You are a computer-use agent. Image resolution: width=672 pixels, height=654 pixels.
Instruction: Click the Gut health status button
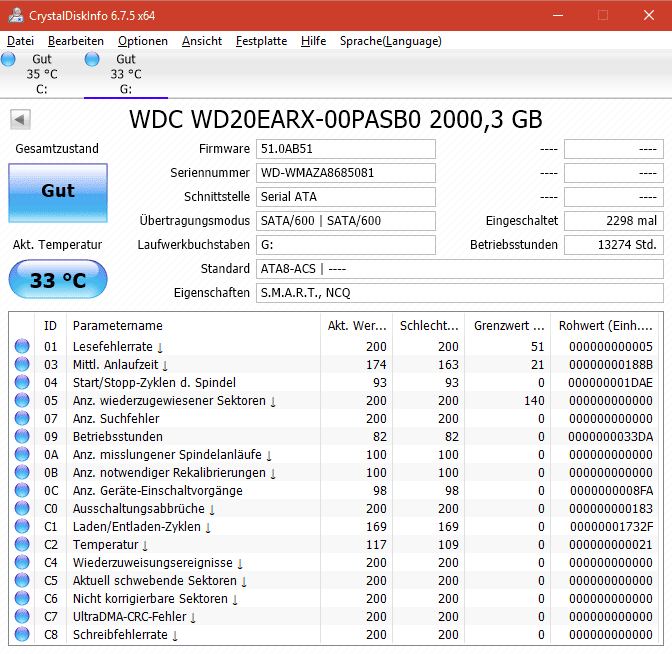pyautogui.click(x=58, y=192)
